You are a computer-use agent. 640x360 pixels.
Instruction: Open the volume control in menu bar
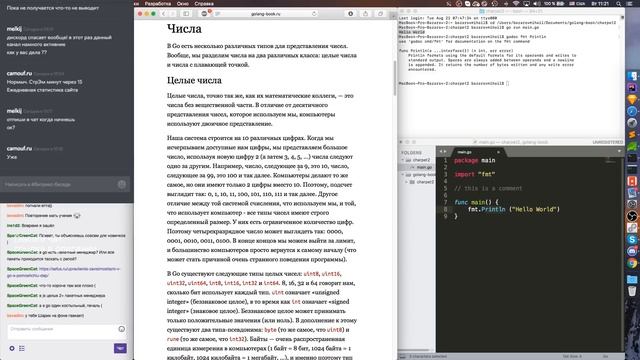537,3
